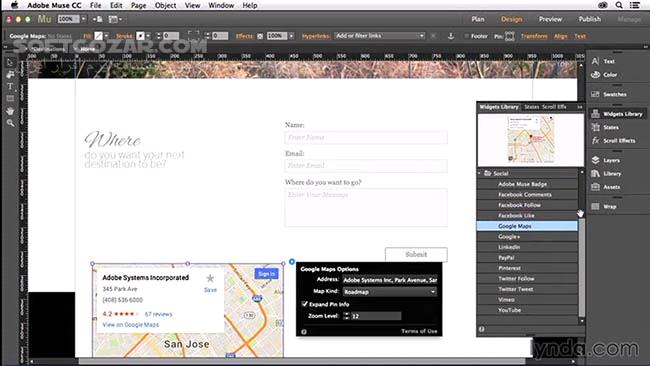The height and width of the screenshot is (366, 650).
Task: Click the Fill color swatch
Action: pos(98,36)
